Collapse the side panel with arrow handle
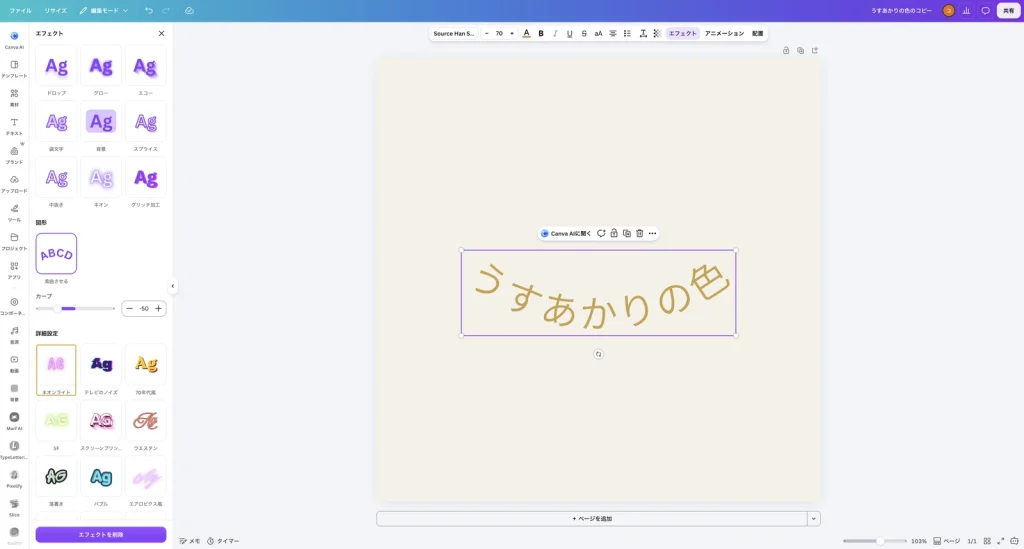 tap(172, 286)
